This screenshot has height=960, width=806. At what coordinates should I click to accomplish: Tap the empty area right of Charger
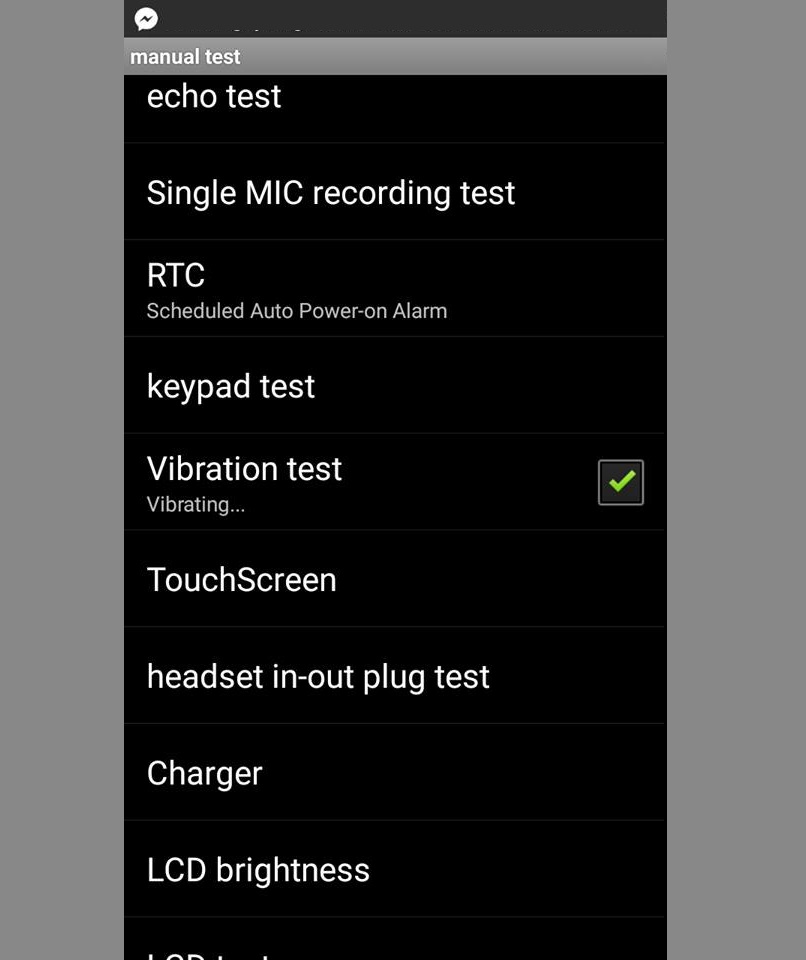pyautogui.click(x=464, y=773)
